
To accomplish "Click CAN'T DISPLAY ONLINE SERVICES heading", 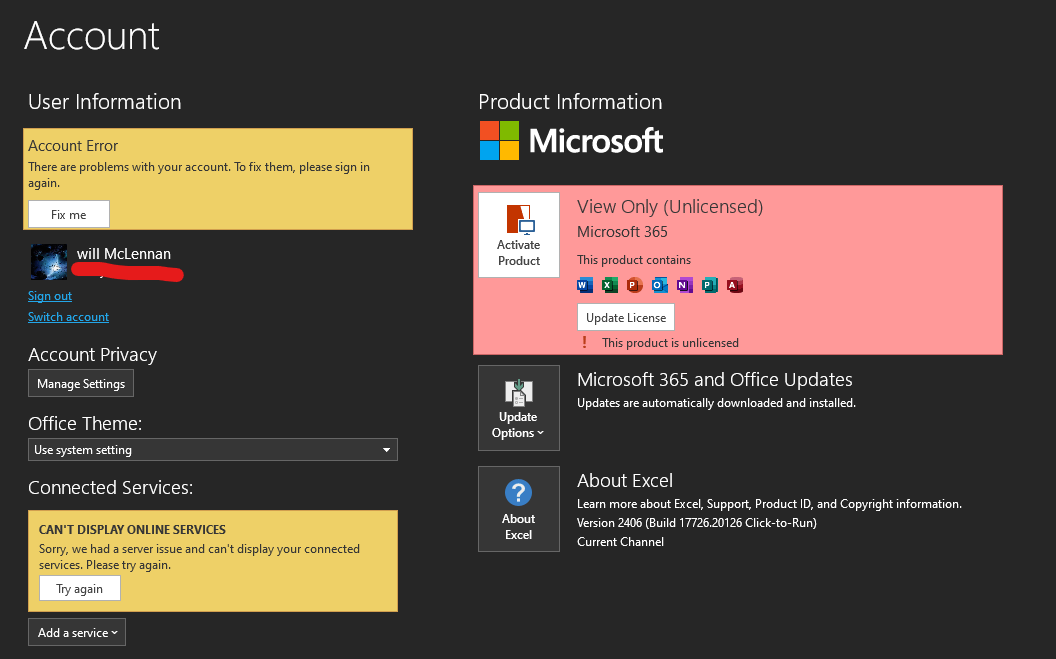I will pyautogui.click(x=132, y=530).
